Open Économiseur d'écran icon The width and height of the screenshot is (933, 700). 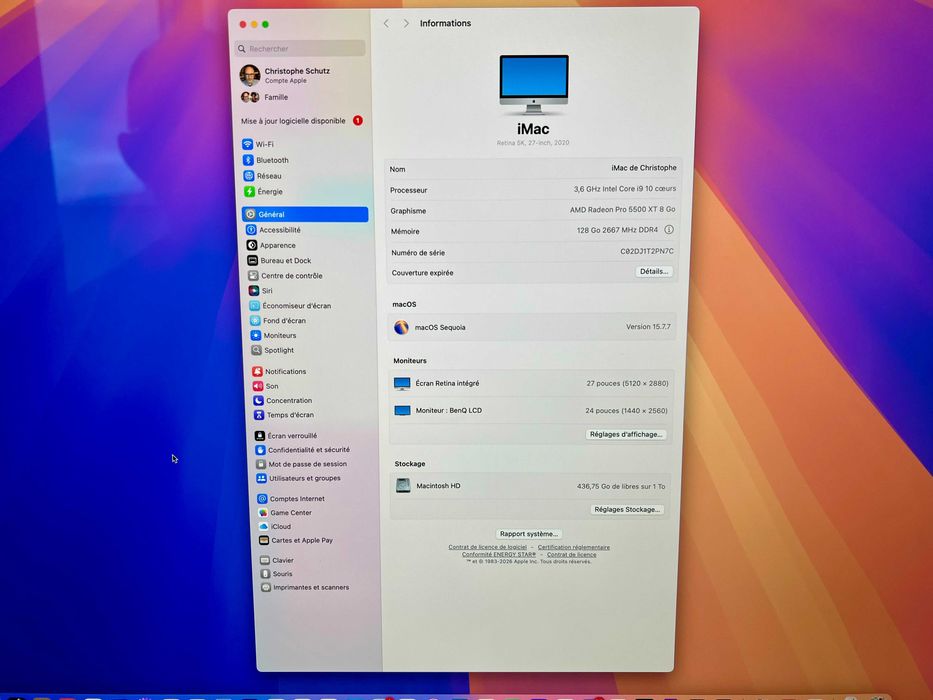[254, 305]
